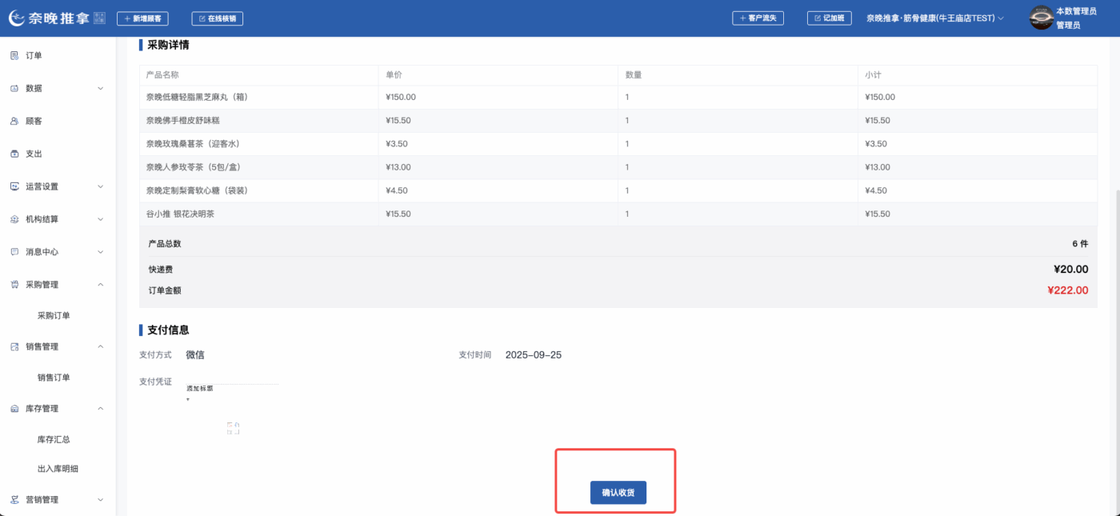
Task: Click the 支出 wallet icon
Action: pos(14,154)
